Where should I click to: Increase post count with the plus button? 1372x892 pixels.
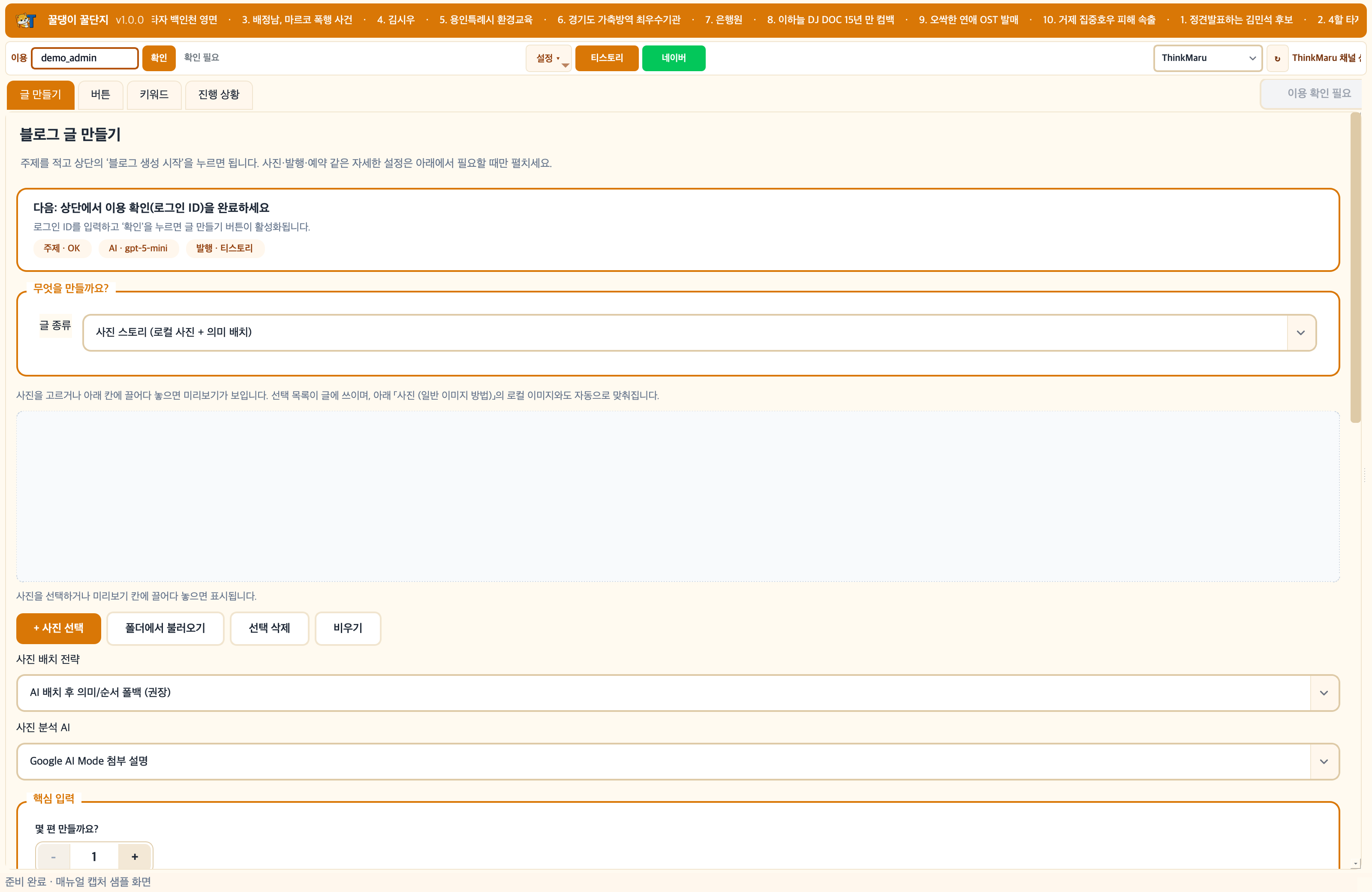coord(135,857)
